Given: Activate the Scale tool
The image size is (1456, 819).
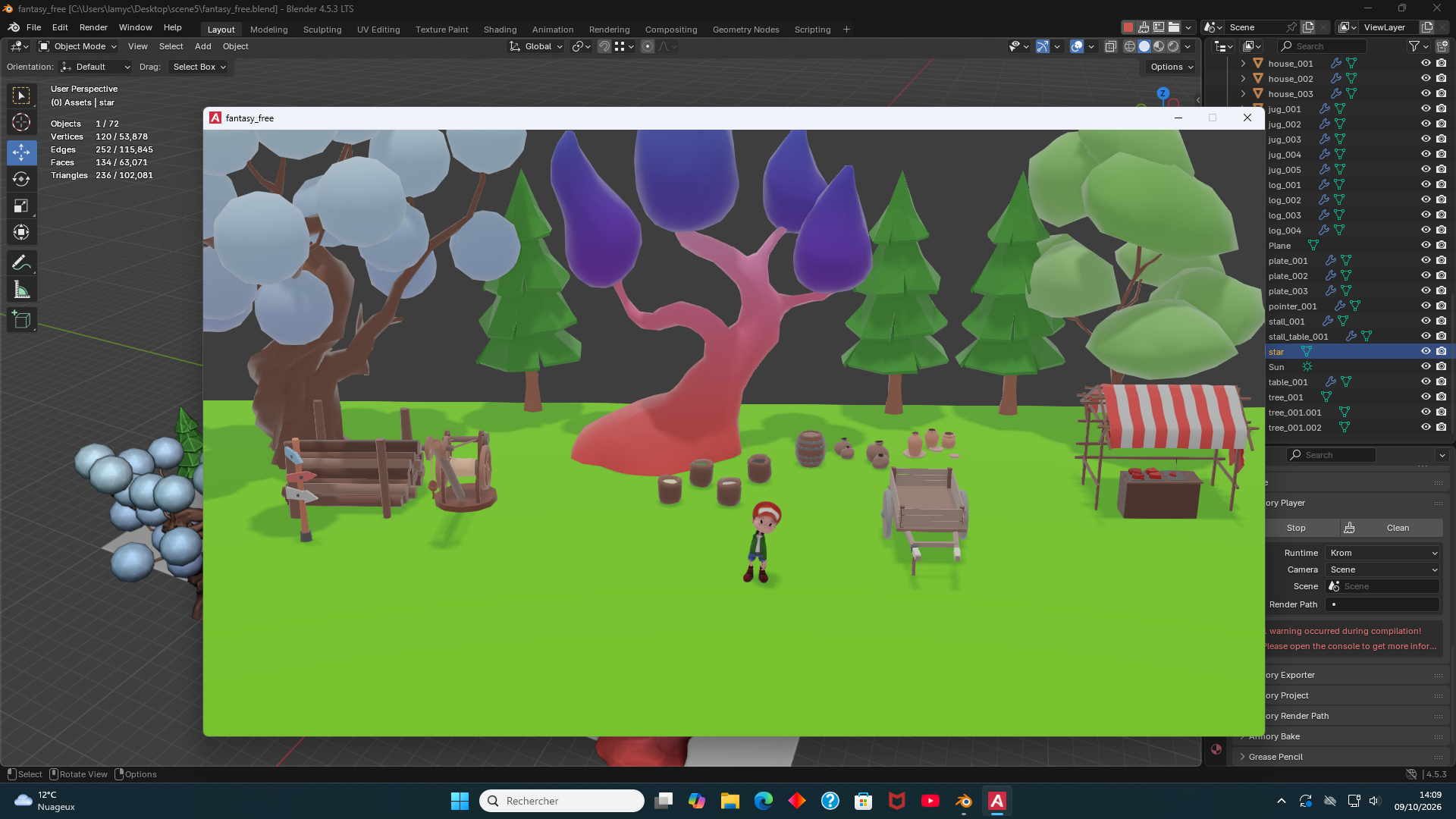Looking at the screenshot, I should click(x=21, y=206).
